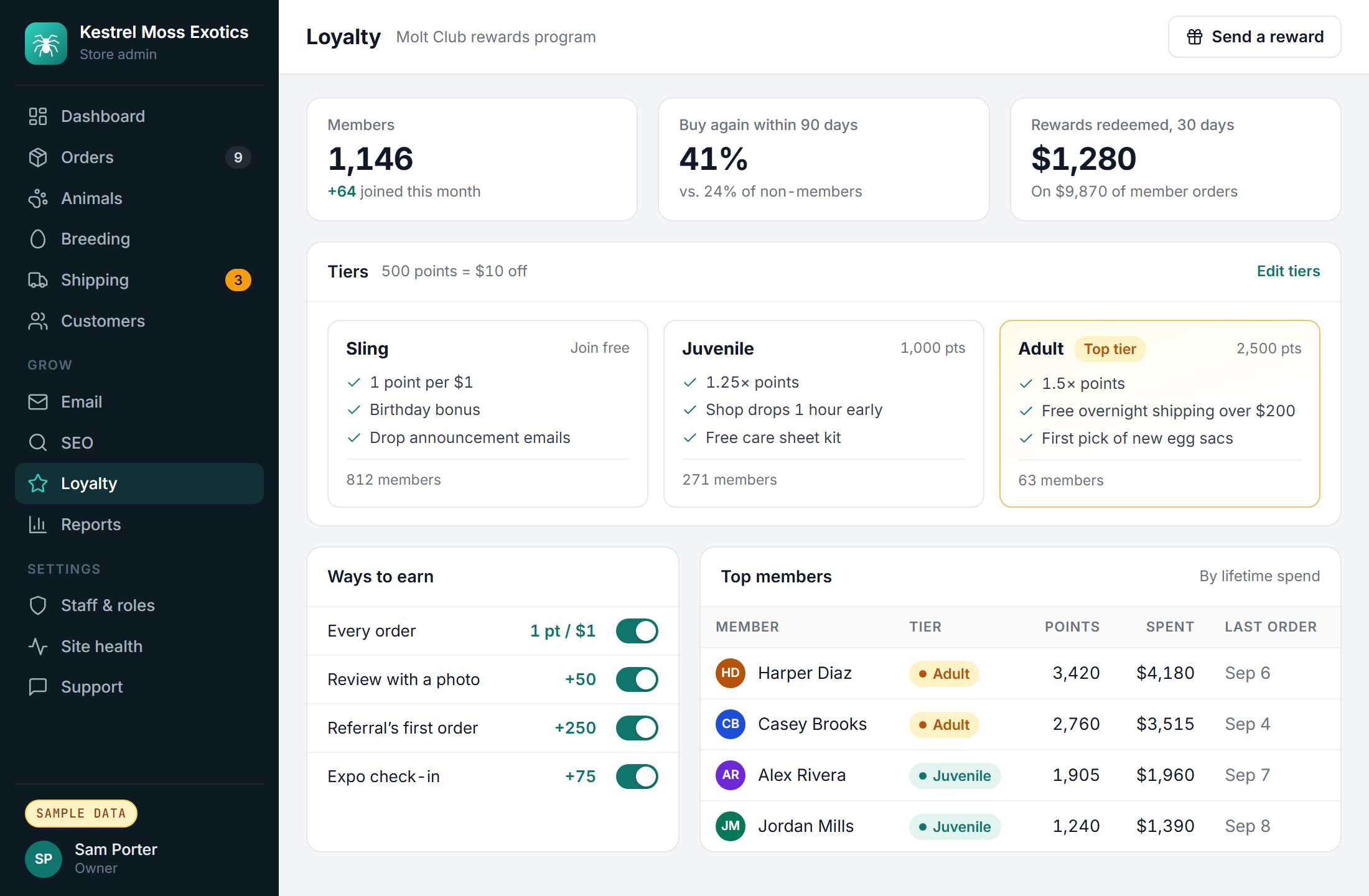The height and width of the screenshot is (896, 1369).
Task: Open the Orders menu label
Action: [x=87, y=157]
